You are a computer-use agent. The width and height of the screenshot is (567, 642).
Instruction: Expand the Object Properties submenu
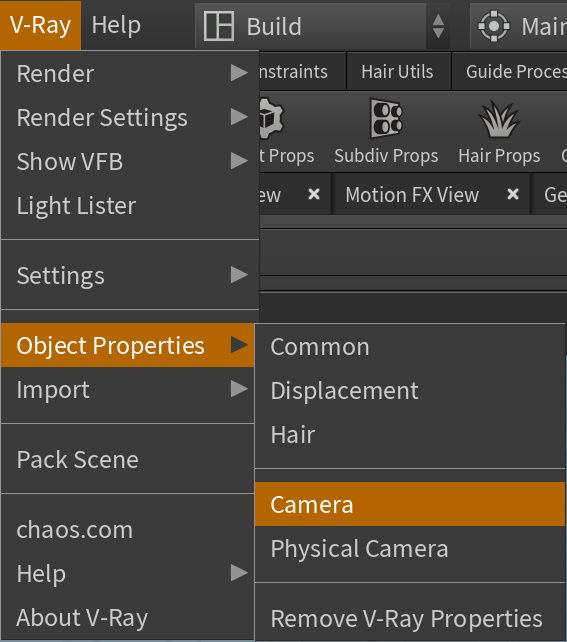tap(128, 345)
